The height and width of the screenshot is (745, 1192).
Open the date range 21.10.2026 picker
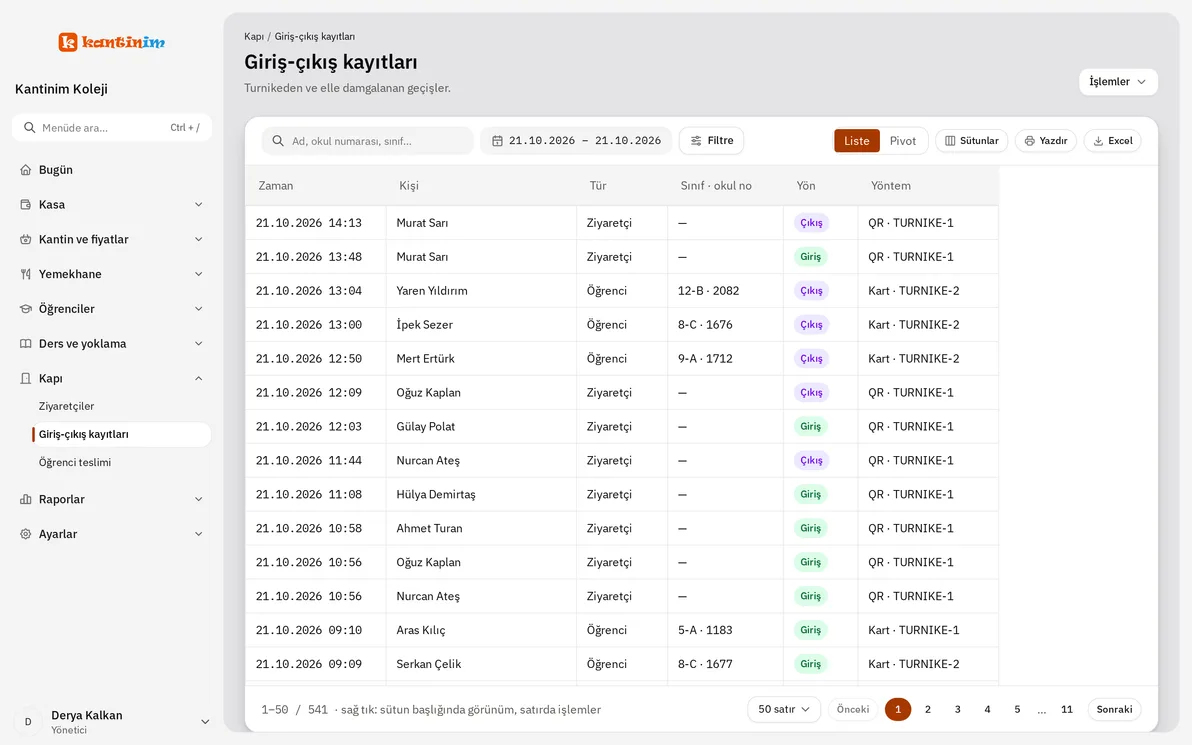coord(575,141)
